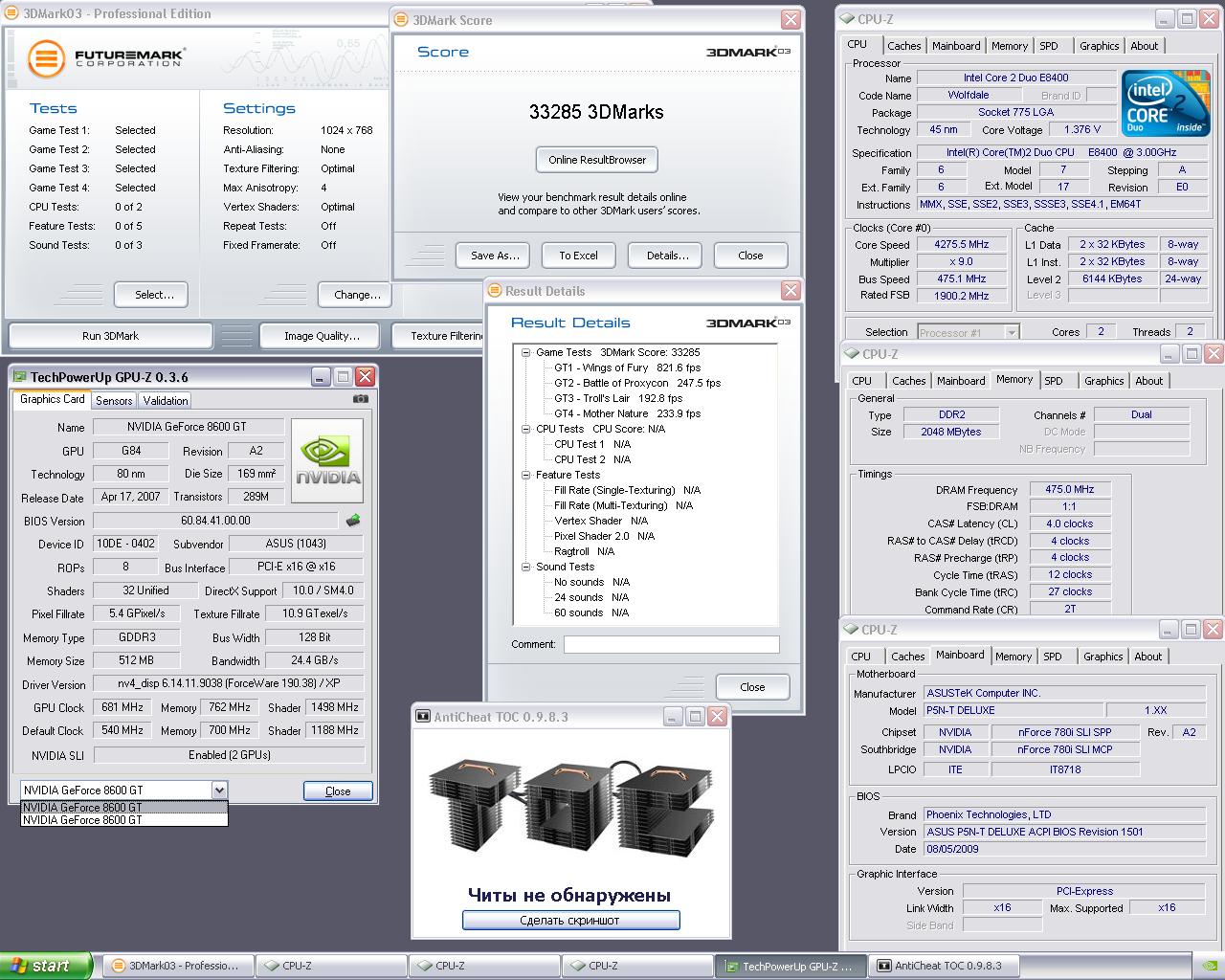Select the AntiCheat TOC taskbar button
This screenshot has height=980, width=1225.
coord(944,966)
